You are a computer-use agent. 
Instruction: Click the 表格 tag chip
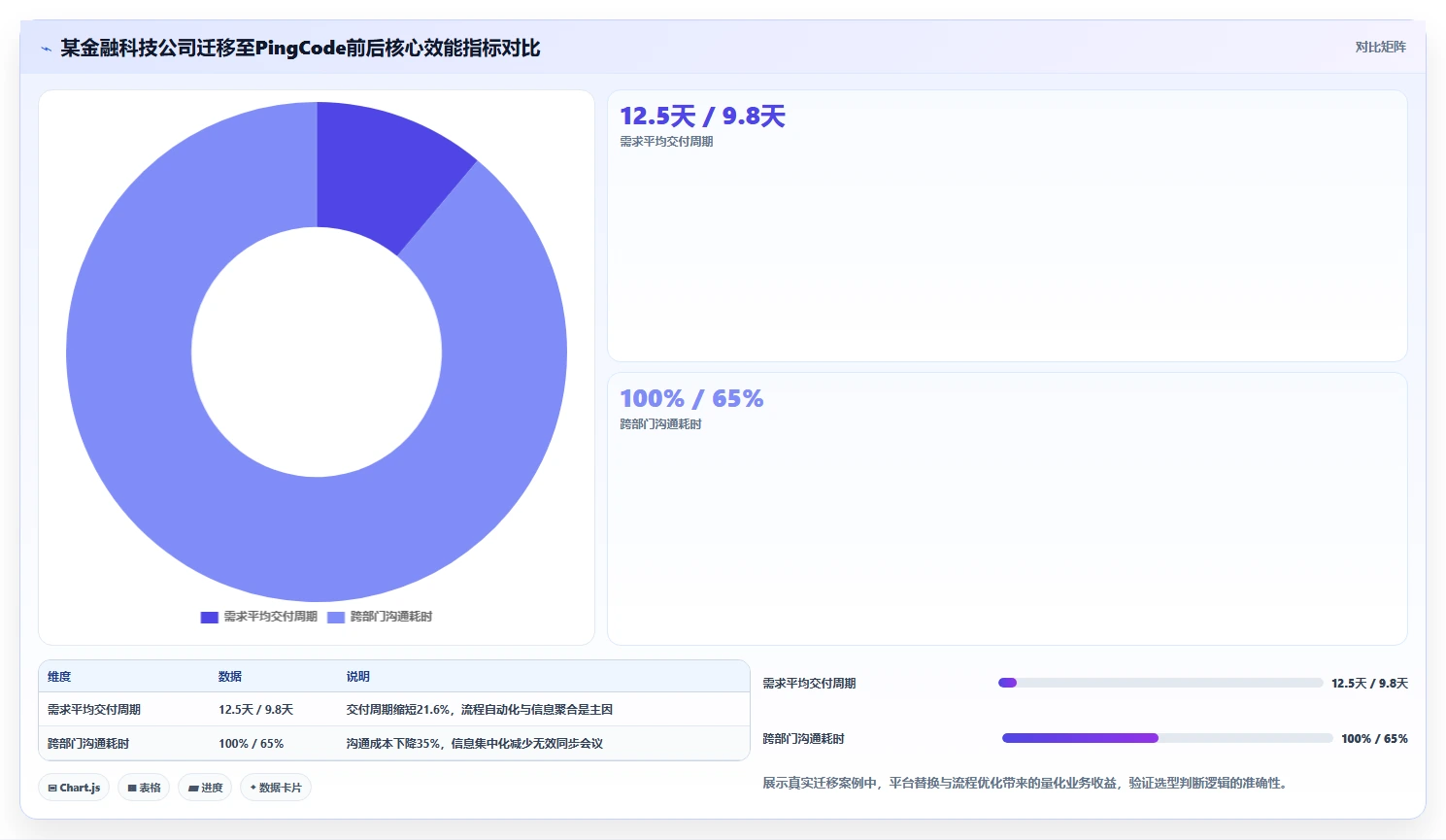(x=144, y=788)
